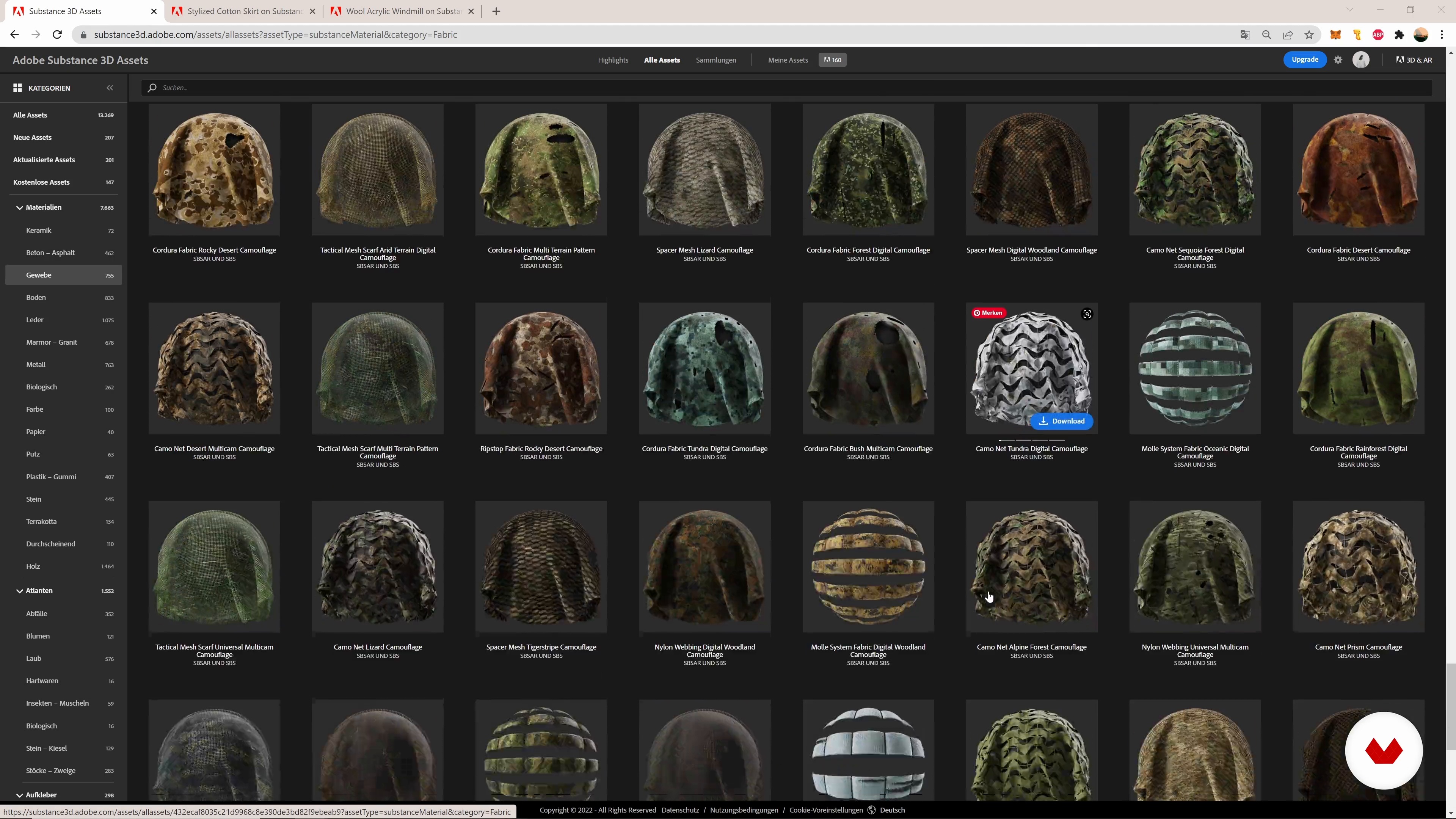Open Camo Net Alpine Forest Camouflage thumbnail
Viewport: 1456px width, 819px height.
coord(1031,566)
